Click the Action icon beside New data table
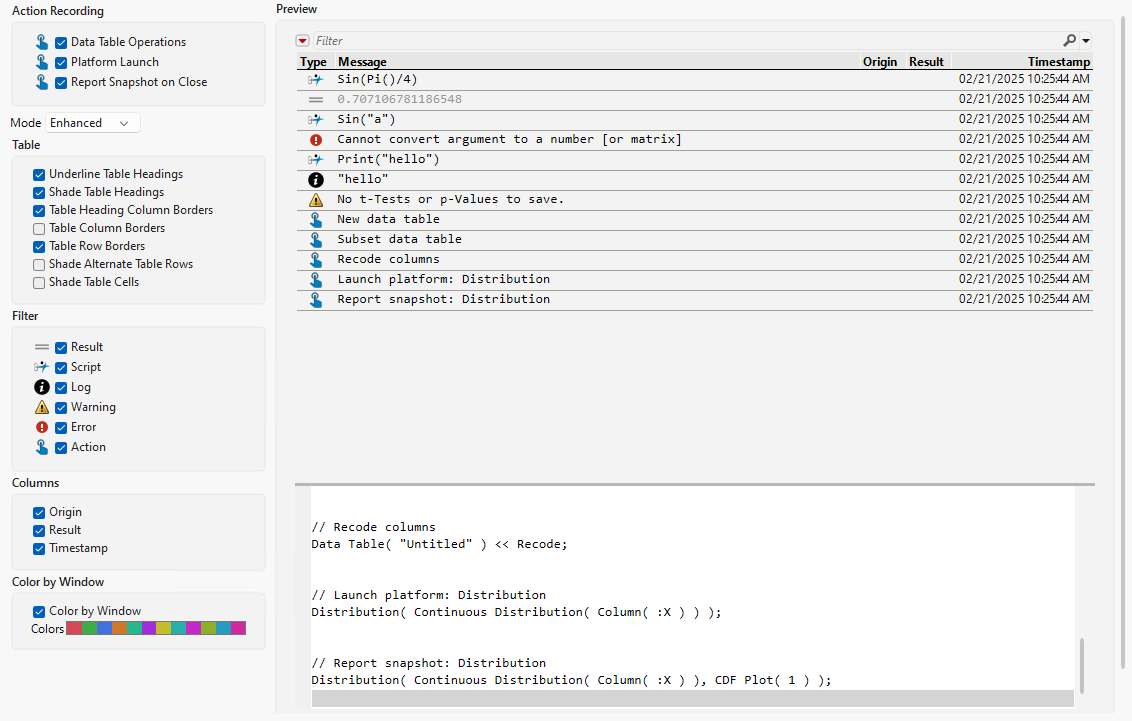Screen dimensions: 1132x721 [x=315, y=219]
